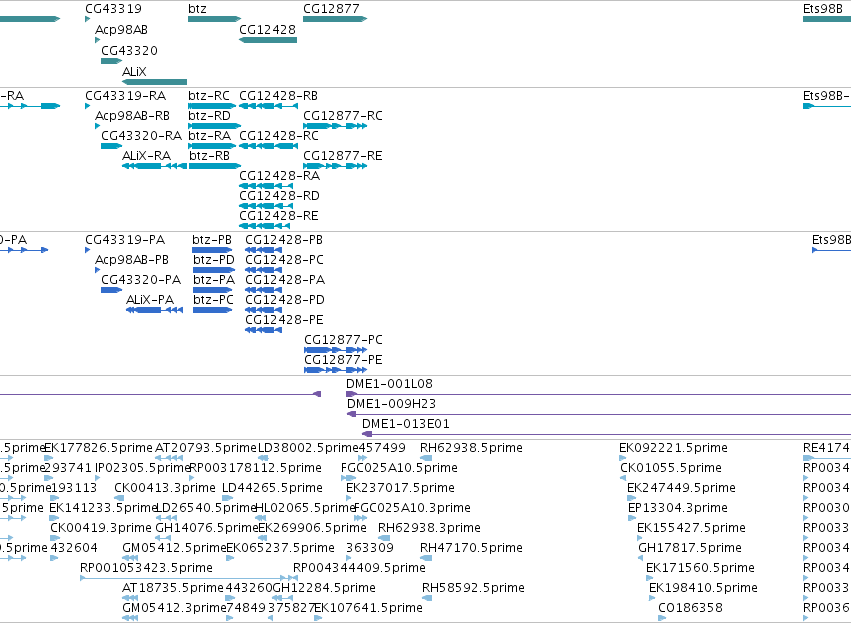Click the DME1-013E01 BAC clone
This screenshot has height=623, width=851.
[x=606, y=435]
